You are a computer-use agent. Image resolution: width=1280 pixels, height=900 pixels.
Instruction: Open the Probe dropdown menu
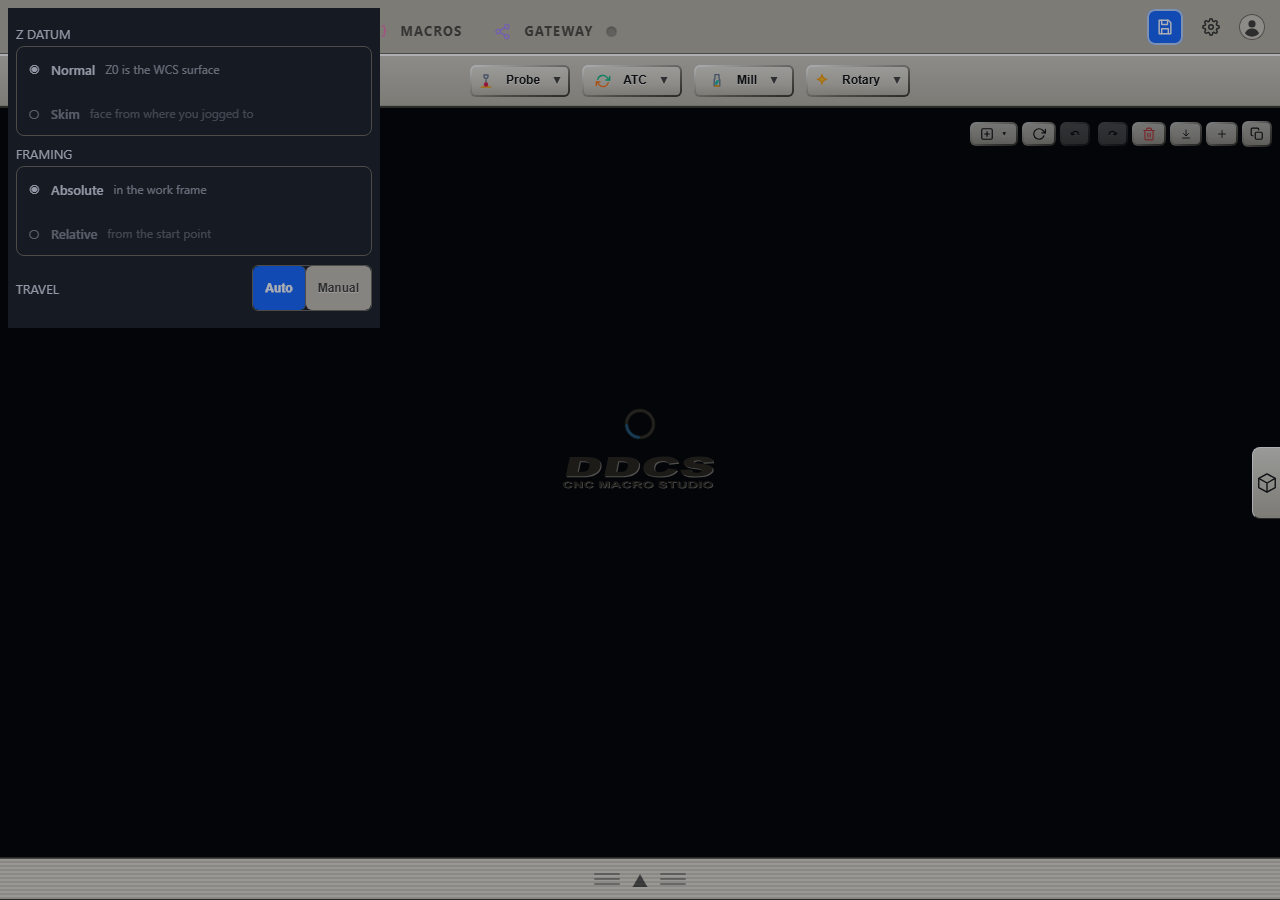520,80
